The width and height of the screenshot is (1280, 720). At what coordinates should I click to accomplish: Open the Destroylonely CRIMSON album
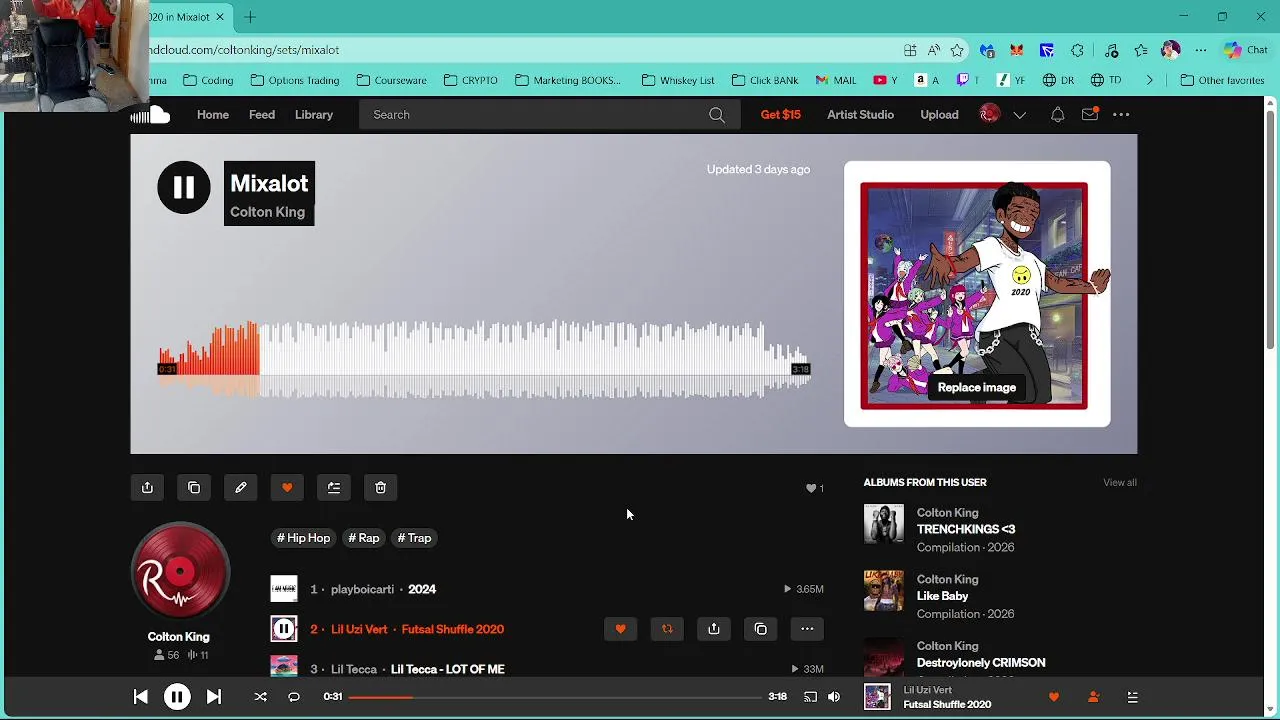click(981, 663)
